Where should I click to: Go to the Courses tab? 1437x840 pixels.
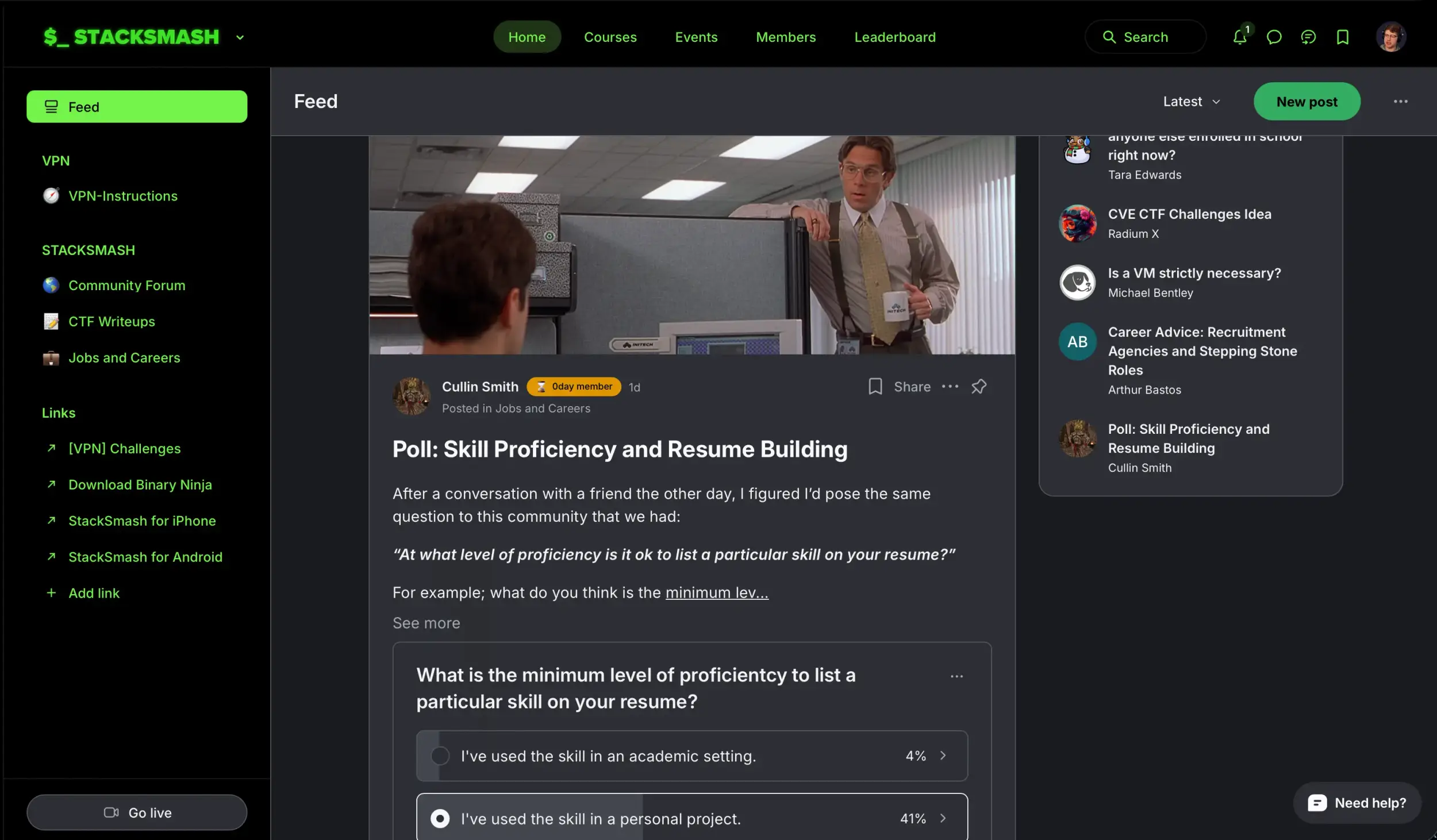(610, 37)
